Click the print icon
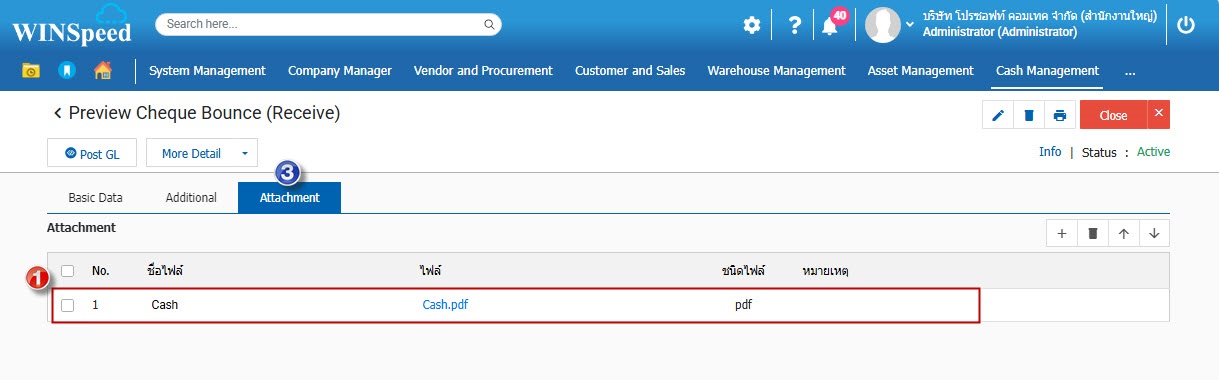 tap(1059, 115)
